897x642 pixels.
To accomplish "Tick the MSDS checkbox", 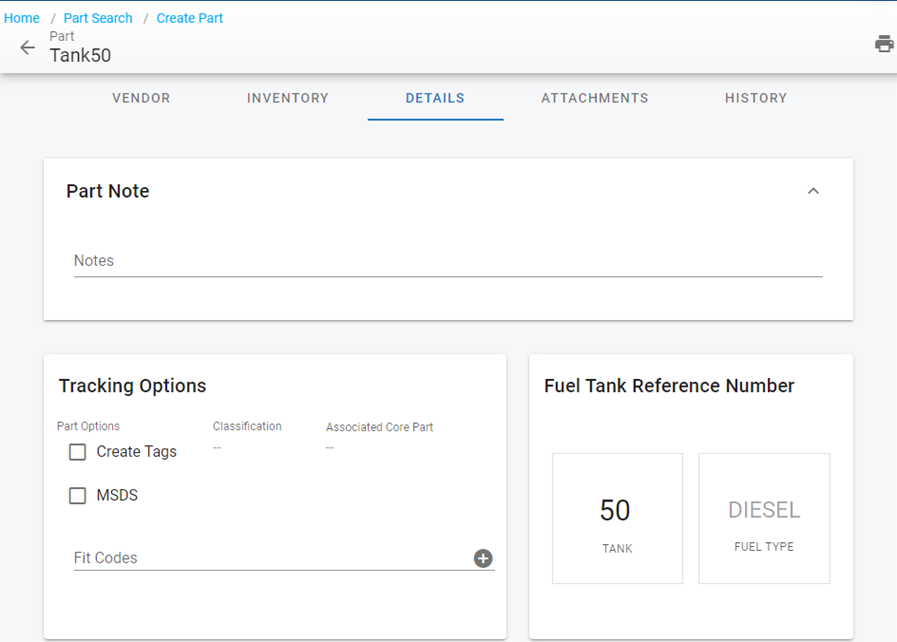I will click(x=78, y=496).
